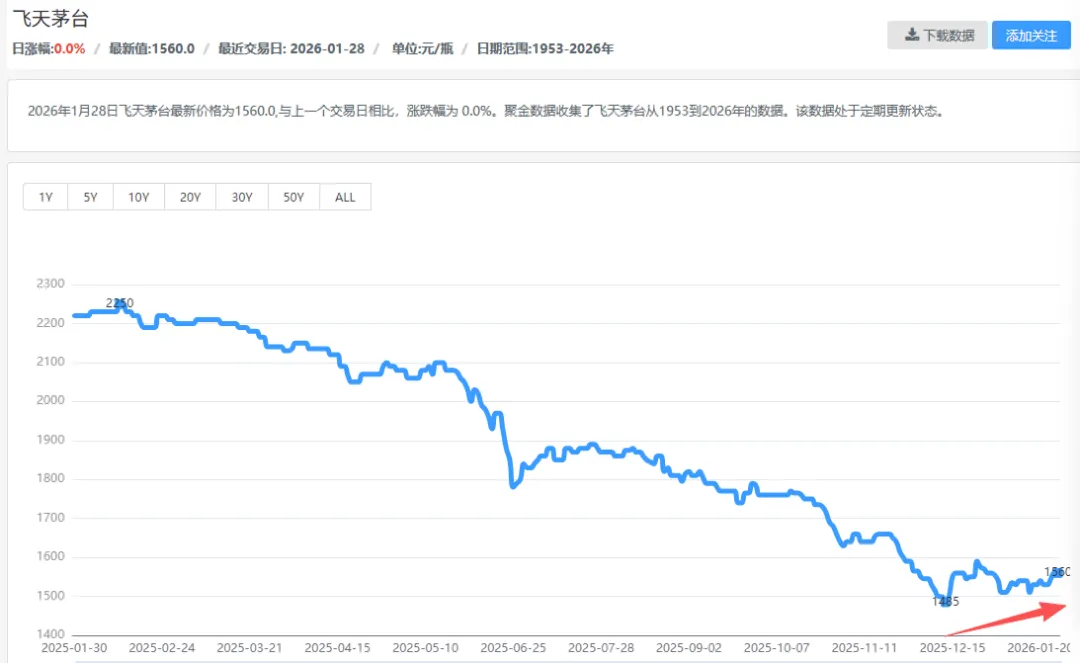Image resolution: width=1080 pixels, height=663 pixels.
Task: Click y-axis label 2300
Action: 50,284
